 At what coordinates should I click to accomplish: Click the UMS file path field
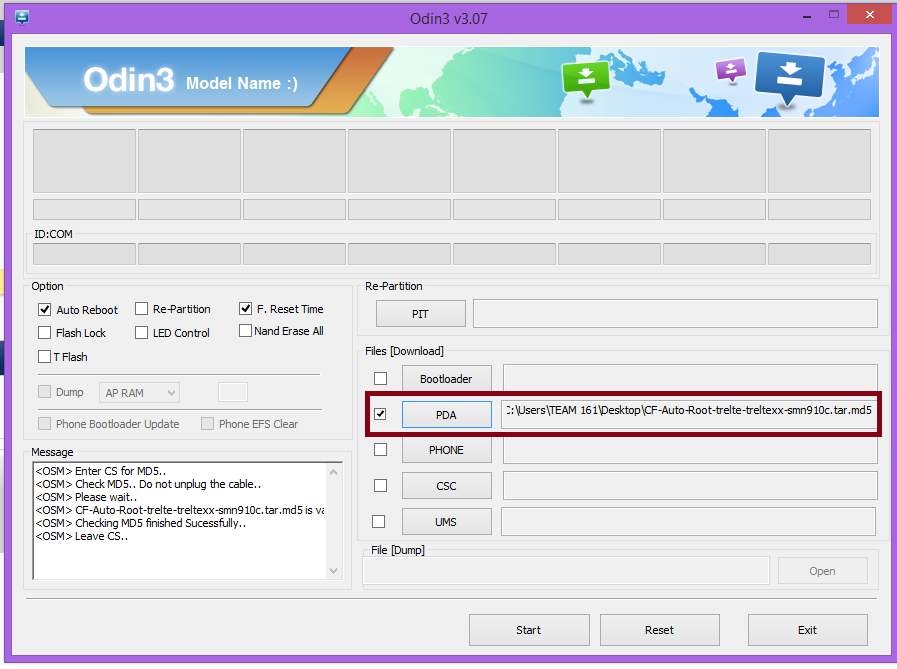pos(688,521)
